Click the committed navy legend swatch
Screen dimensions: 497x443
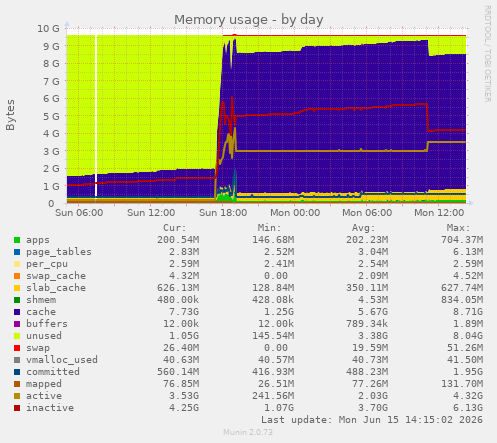(17, 372)
